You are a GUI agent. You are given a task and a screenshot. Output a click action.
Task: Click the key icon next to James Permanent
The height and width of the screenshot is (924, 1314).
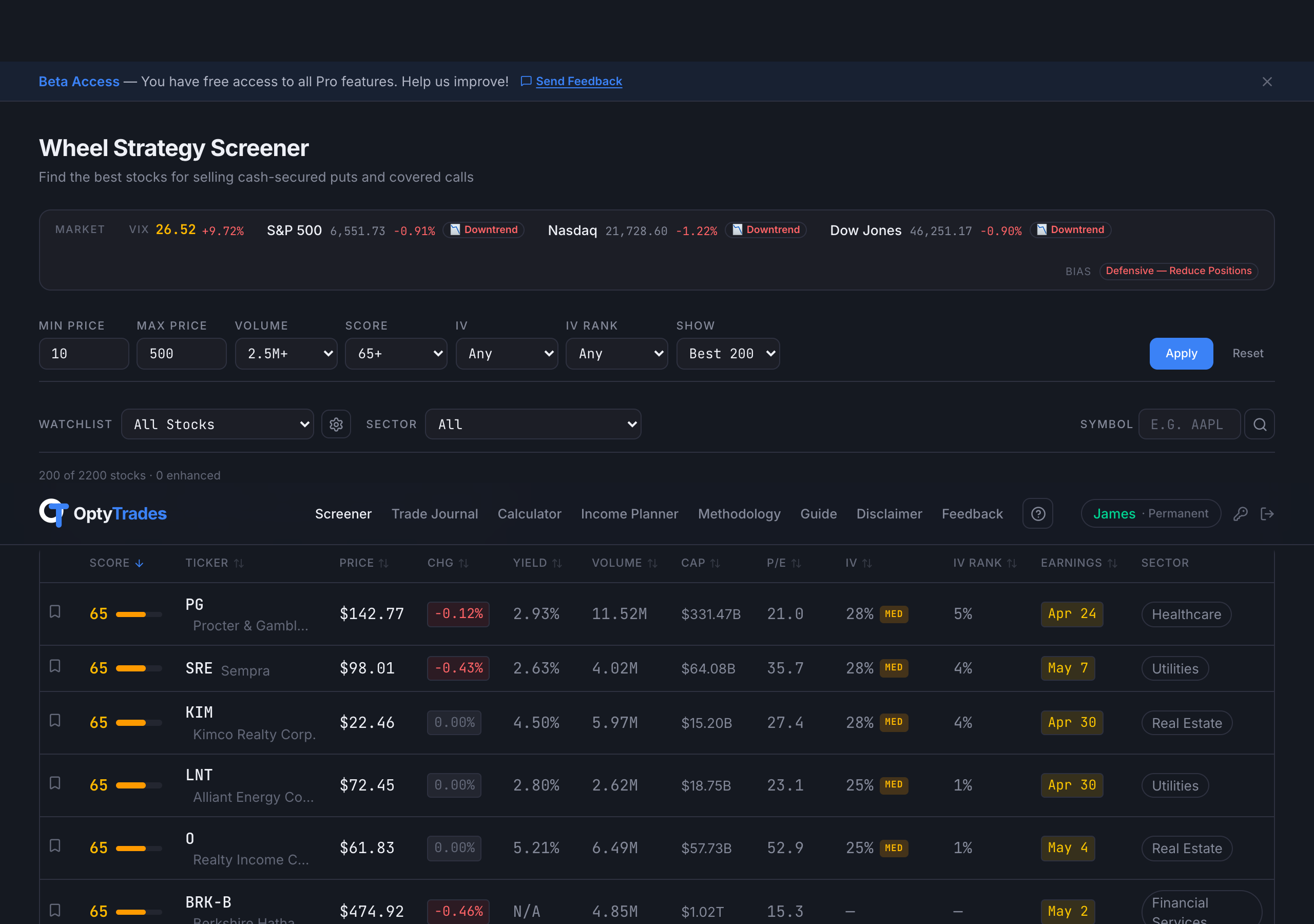[x=1241, y=513]
